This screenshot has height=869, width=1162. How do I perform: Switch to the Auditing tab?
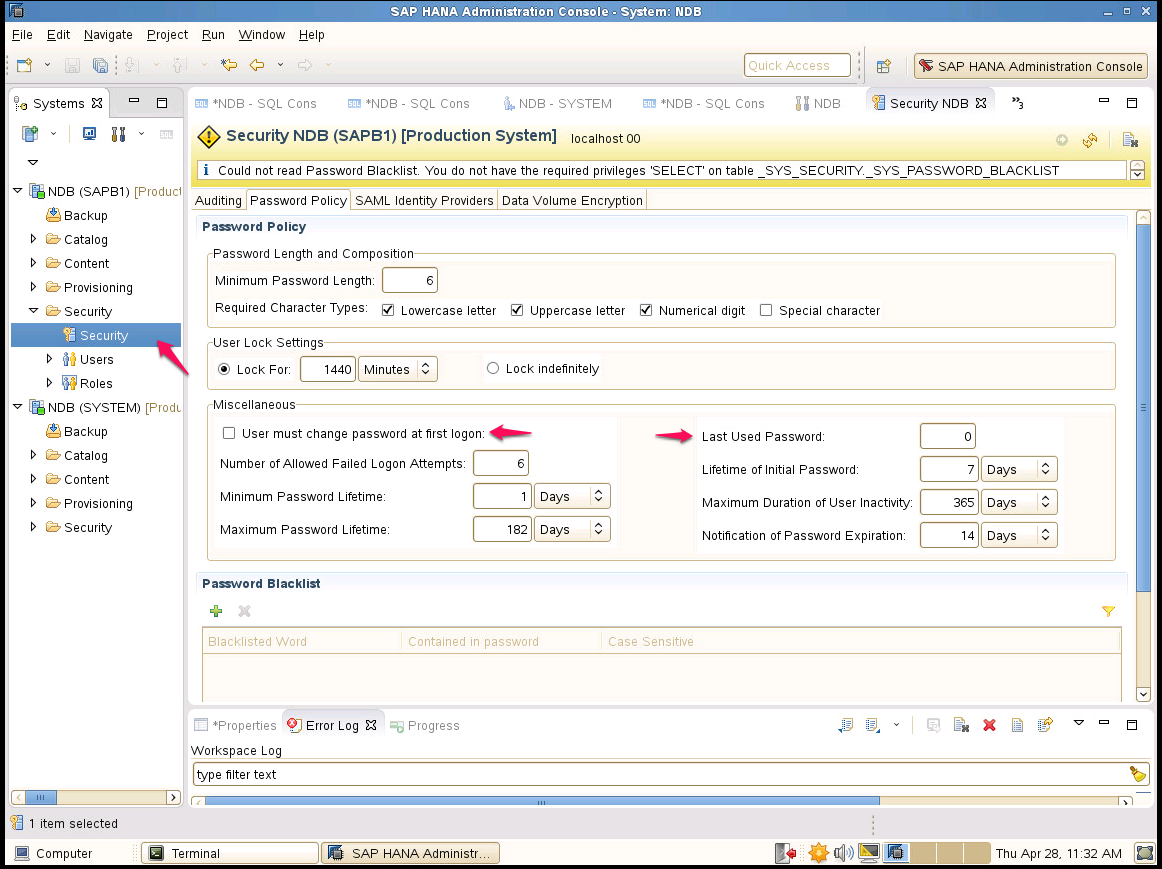point(218,200)
